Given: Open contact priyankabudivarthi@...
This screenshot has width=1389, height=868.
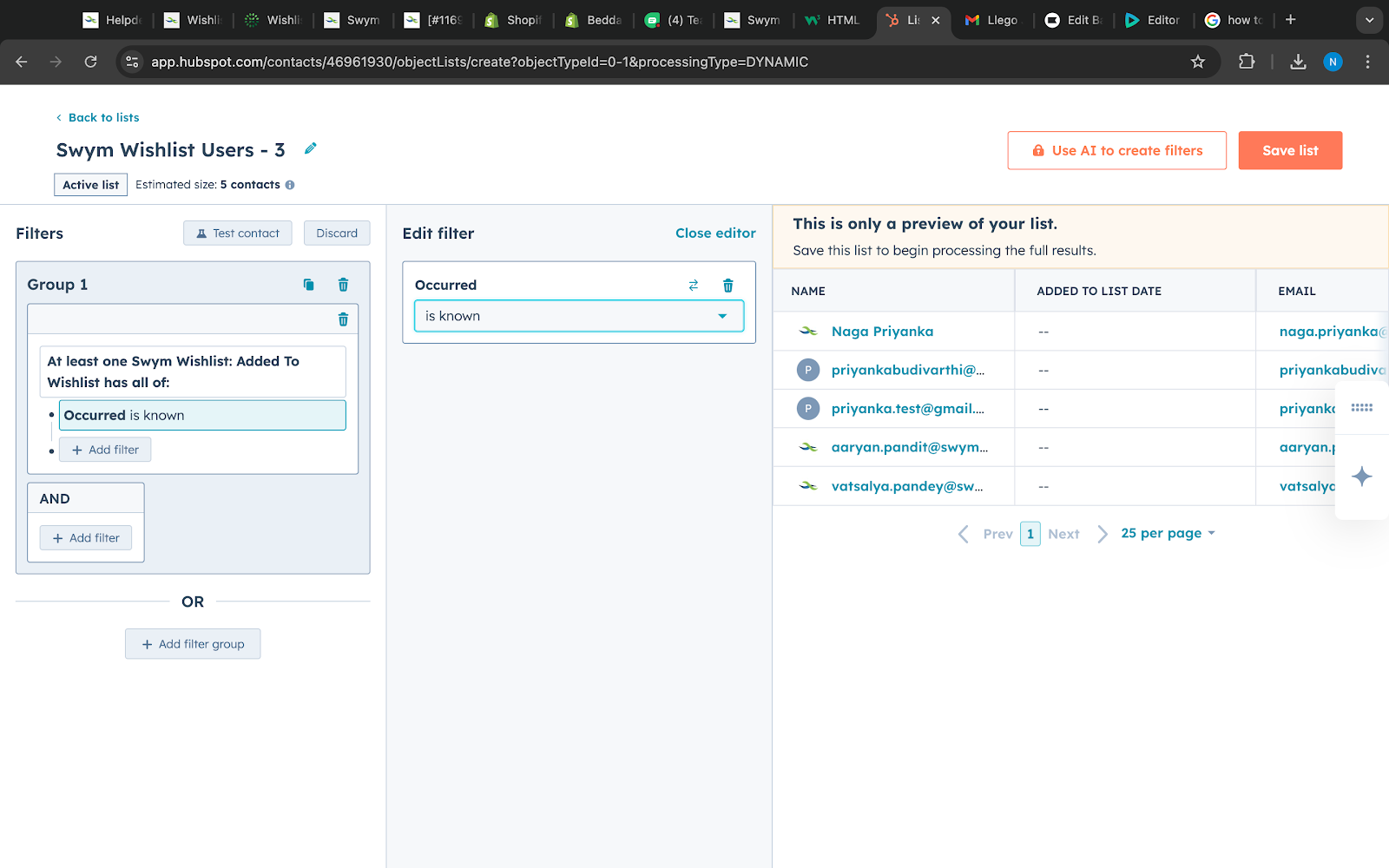Looking at the screenshot, I should pyautogui.click(x=908, y=370).
